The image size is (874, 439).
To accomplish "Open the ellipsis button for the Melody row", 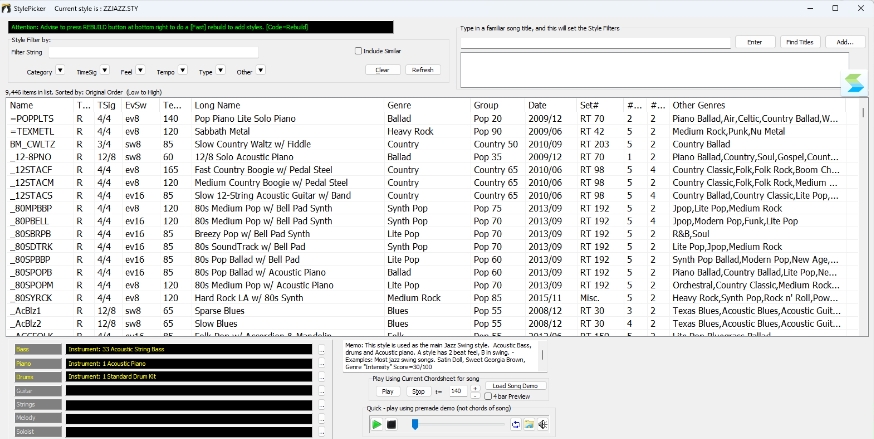I will 322,418.
